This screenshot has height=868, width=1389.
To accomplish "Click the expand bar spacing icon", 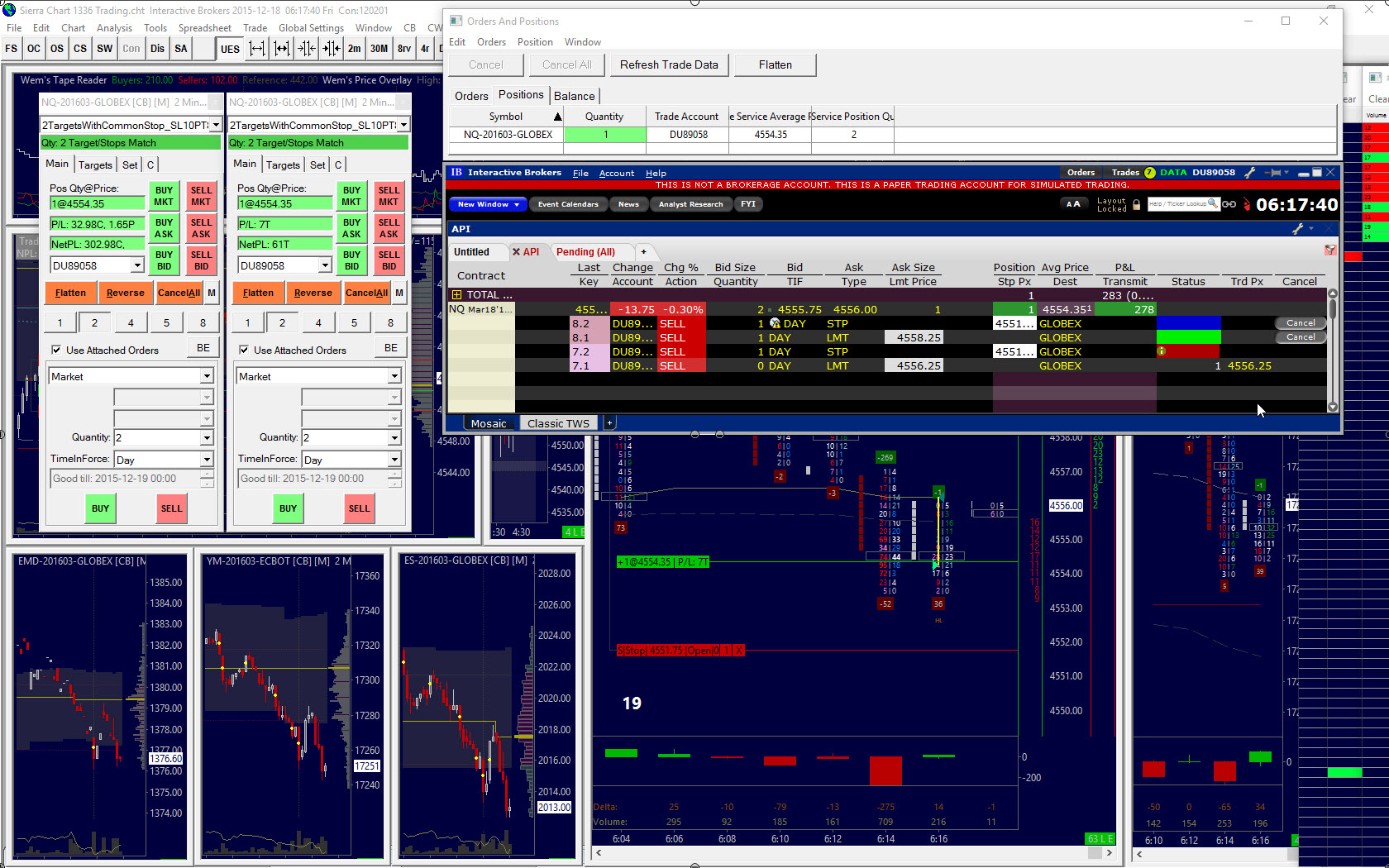I will click(257, 49).
